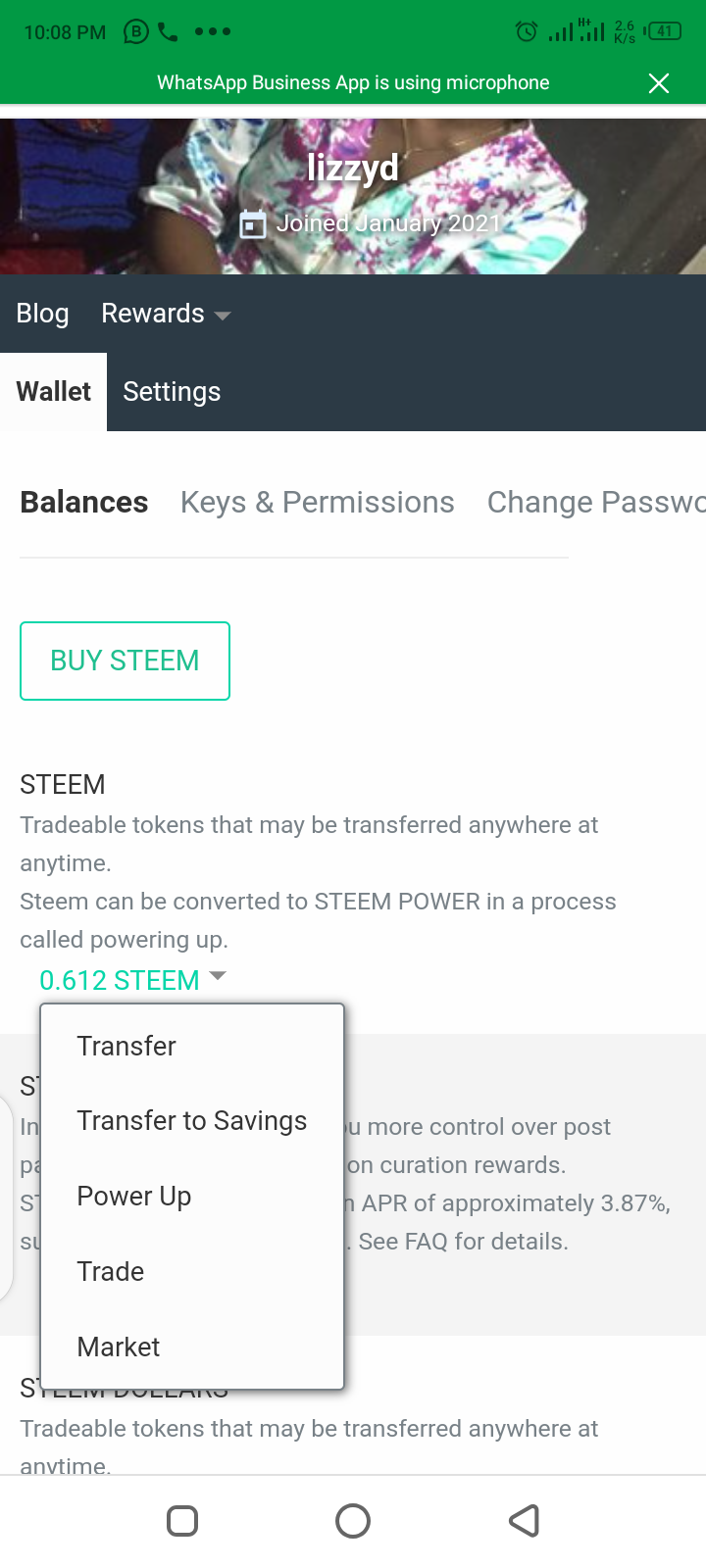Tap the calendar icon beside Joined date
The height and width of the screenshot is (1568, 706).
click(253, 224)
